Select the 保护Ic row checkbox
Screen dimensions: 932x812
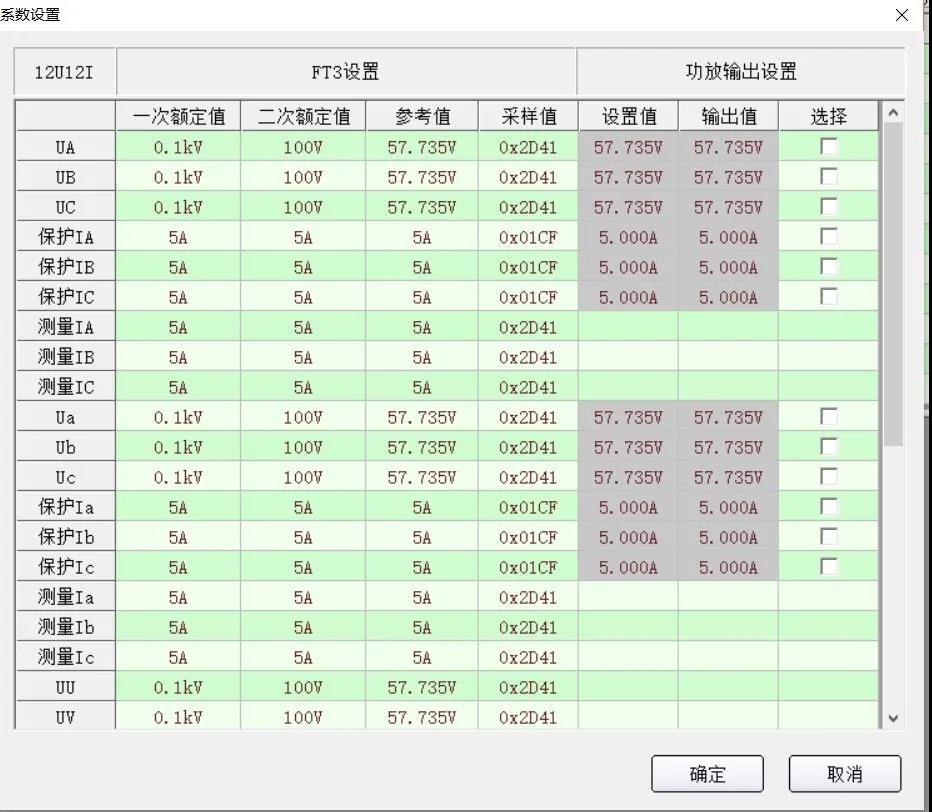(x=829, y=567)
